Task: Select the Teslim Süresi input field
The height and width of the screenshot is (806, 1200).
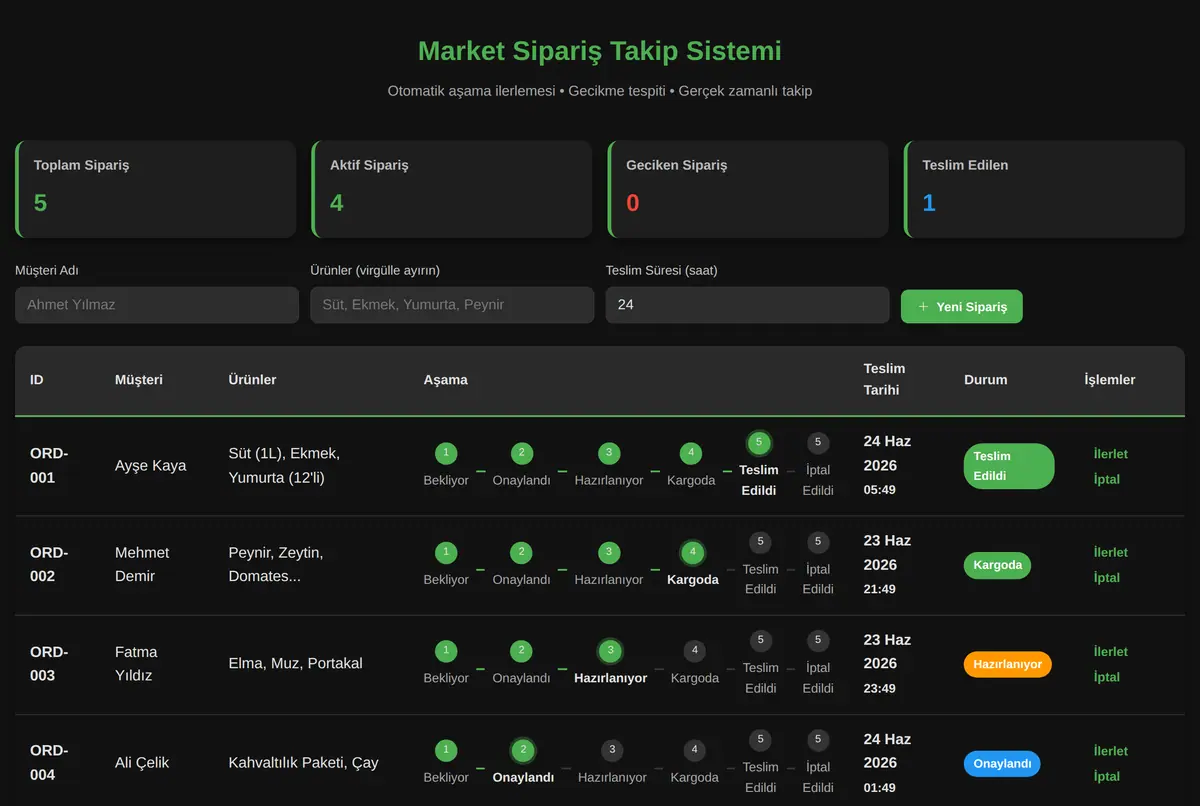Action: click(747, 305)
